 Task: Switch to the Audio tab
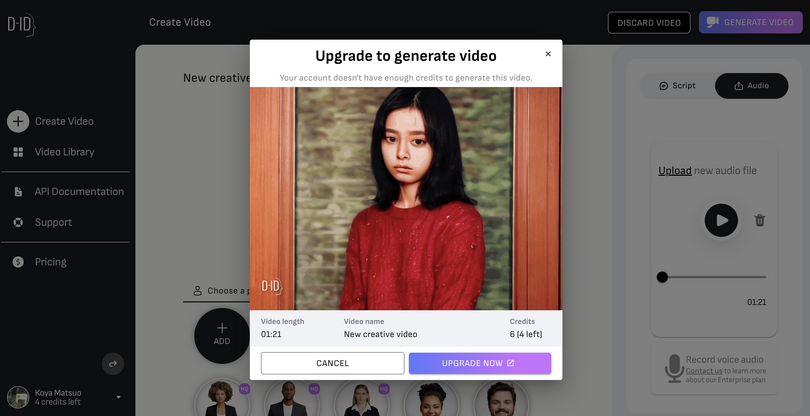coord(752,86)
